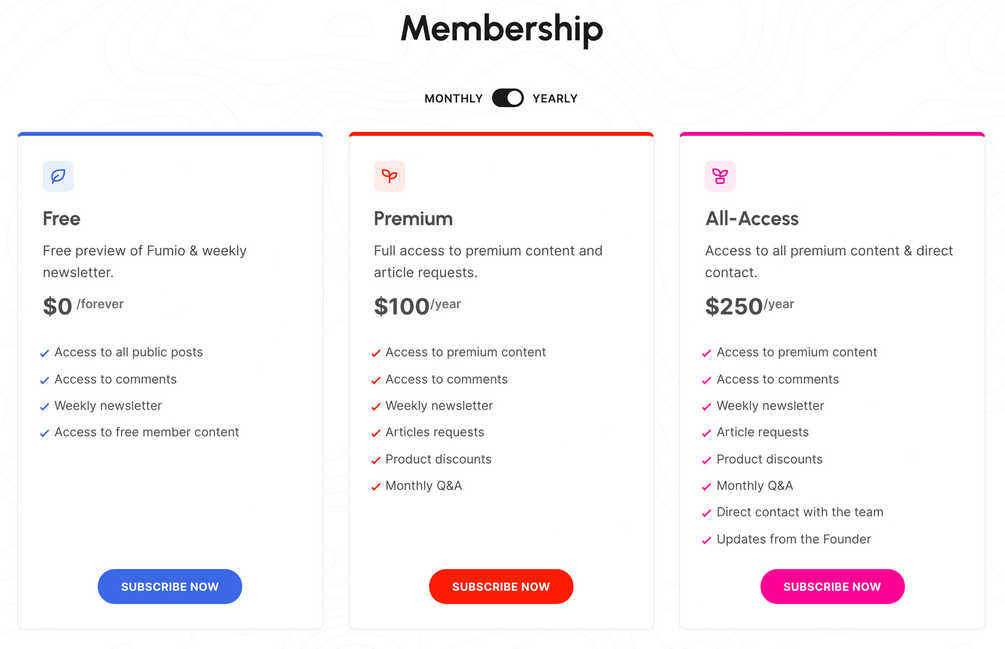Click the $250/year price

pyautogui.click(x=749, y=306)
